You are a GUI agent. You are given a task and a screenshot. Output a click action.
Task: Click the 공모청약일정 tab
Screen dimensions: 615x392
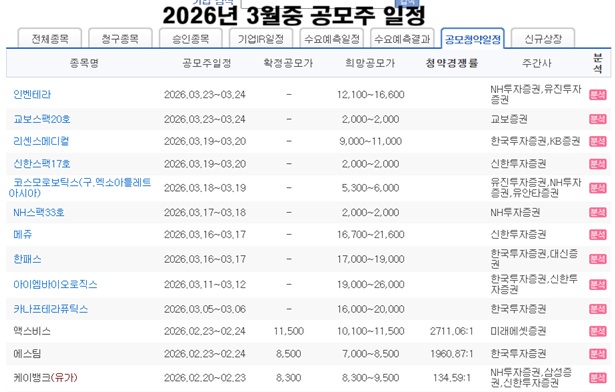(473, 38)
